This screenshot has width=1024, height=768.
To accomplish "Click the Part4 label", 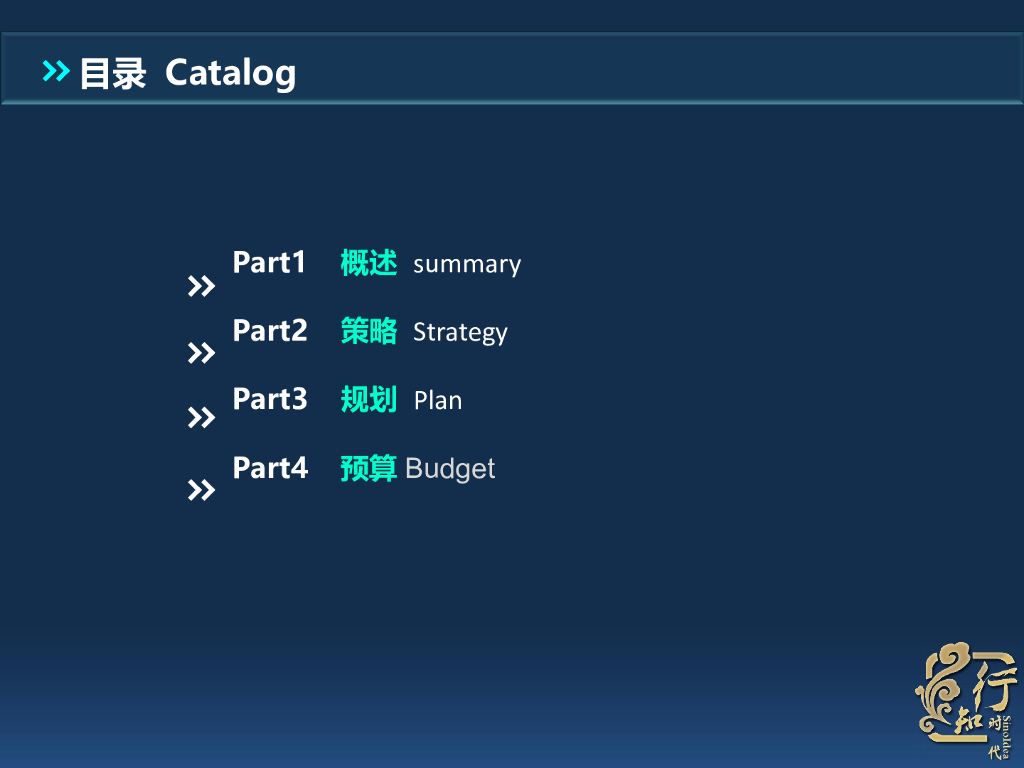I will 269,467.
